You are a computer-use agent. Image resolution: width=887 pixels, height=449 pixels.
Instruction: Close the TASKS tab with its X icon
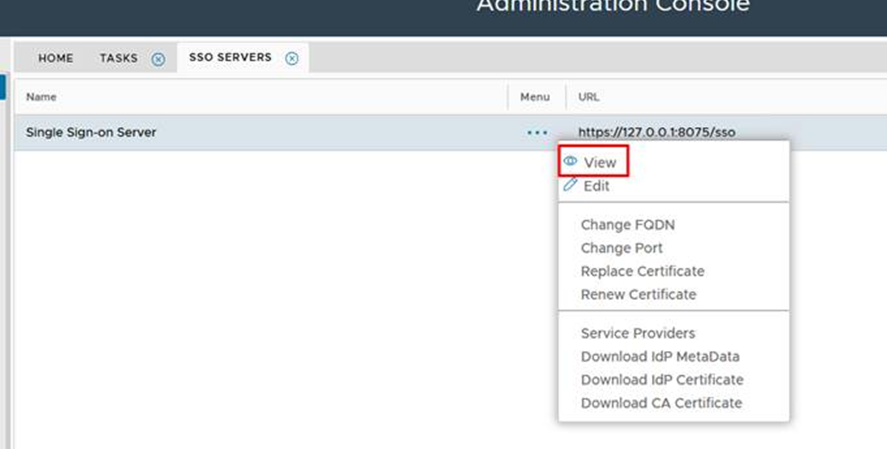click(x=158, y=59)
